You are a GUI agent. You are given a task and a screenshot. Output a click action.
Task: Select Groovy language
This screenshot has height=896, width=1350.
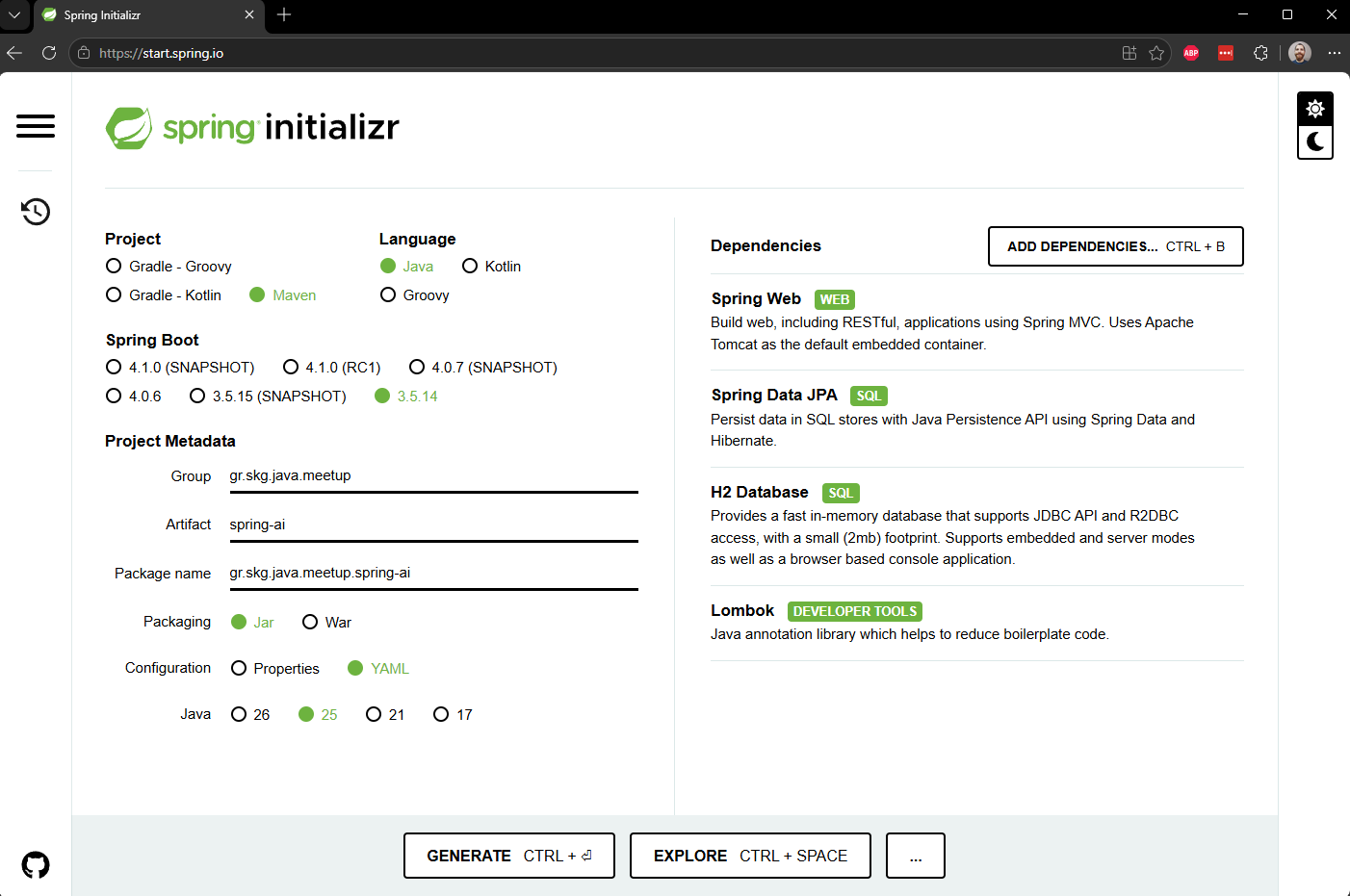(415, 295)
